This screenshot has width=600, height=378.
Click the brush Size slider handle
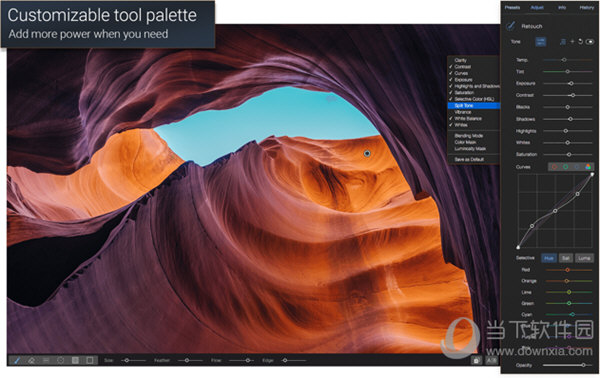[x=127, y=360]
